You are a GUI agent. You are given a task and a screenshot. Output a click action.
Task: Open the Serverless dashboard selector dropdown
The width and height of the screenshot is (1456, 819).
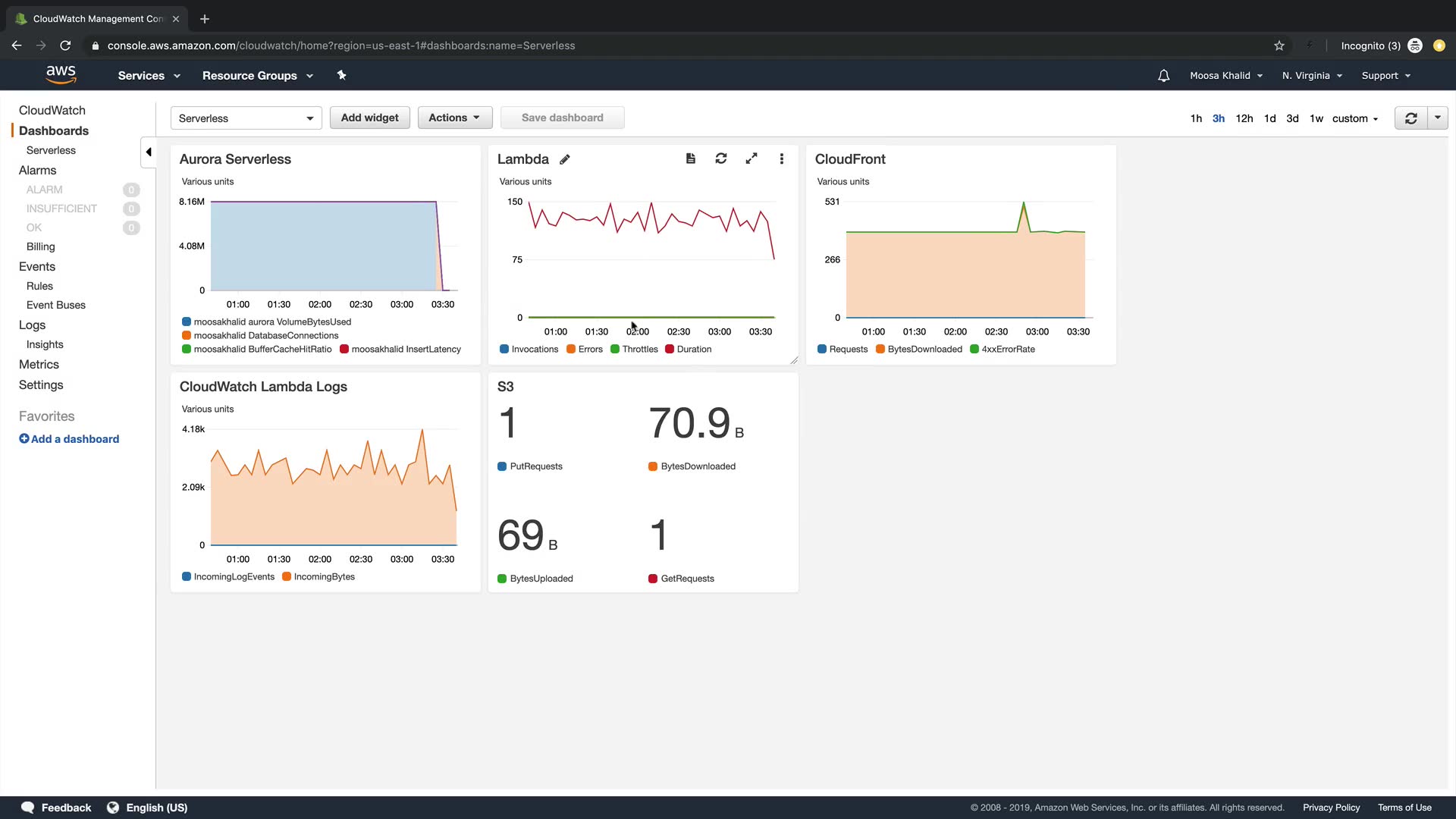tap(246, 118)
